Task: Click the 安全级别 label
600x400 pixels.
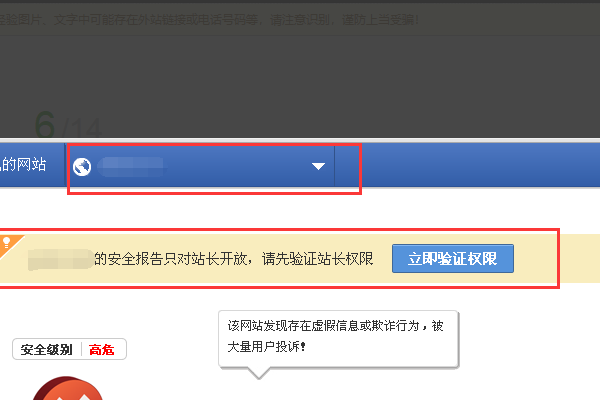Action: (x=46, y=349)
